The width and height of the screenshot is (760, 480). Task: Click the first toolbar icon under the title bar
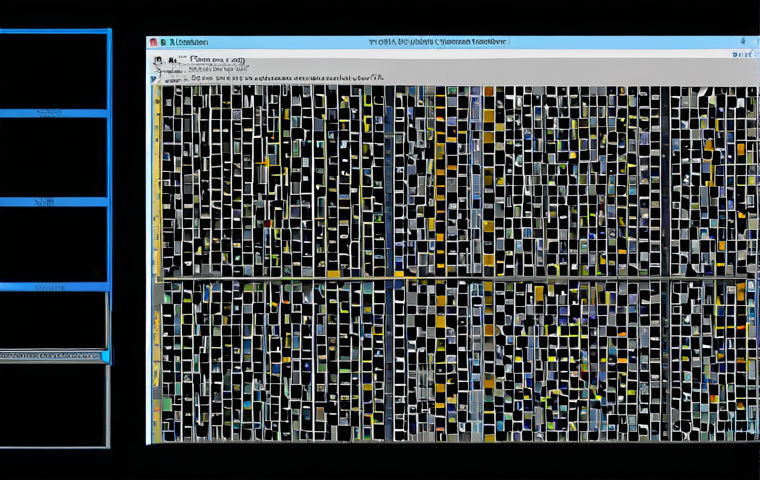158,61
